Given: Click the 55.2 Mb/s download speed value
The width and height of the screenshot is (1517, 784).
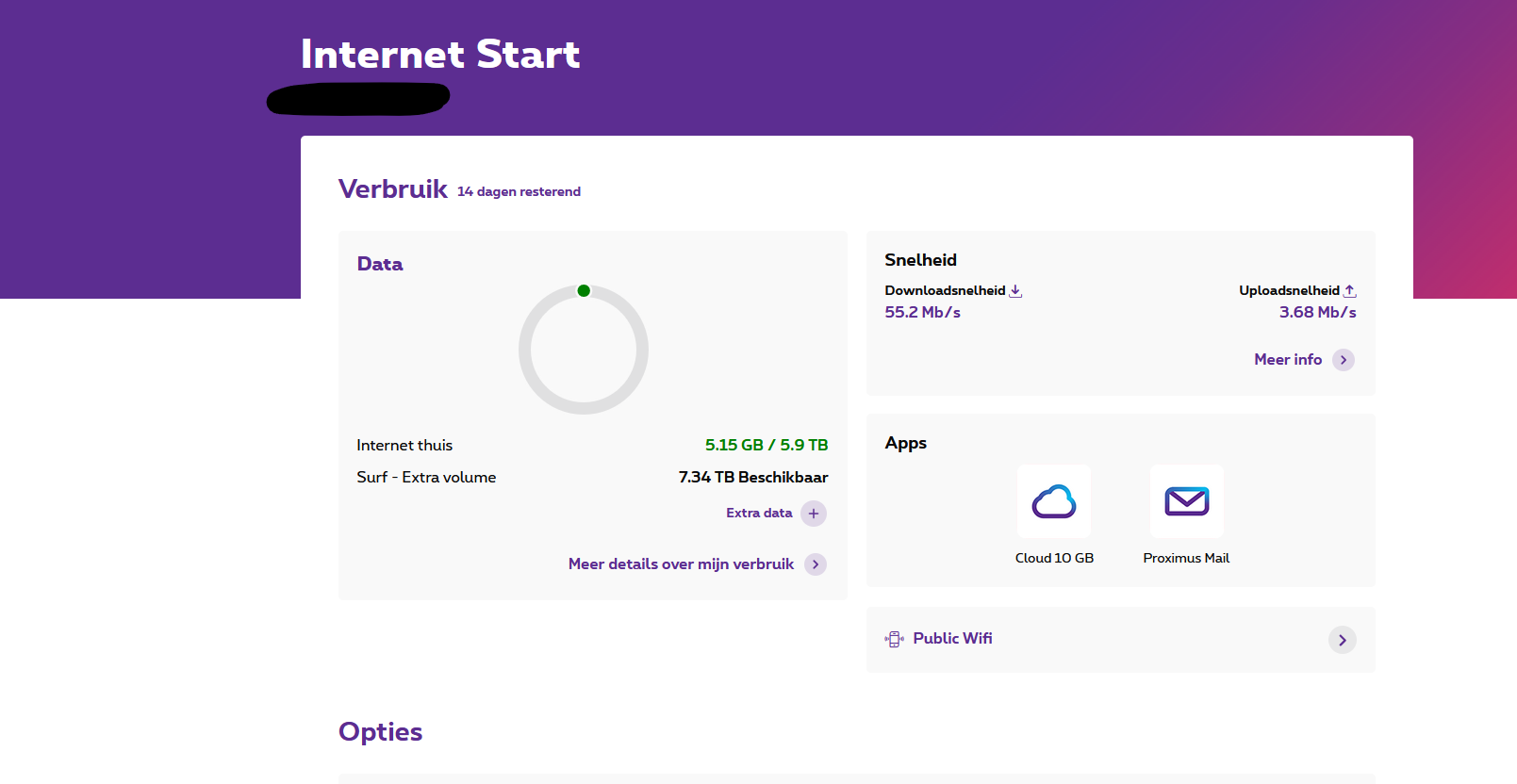Looking at the screenshot, I should click(x=922, y=313).
